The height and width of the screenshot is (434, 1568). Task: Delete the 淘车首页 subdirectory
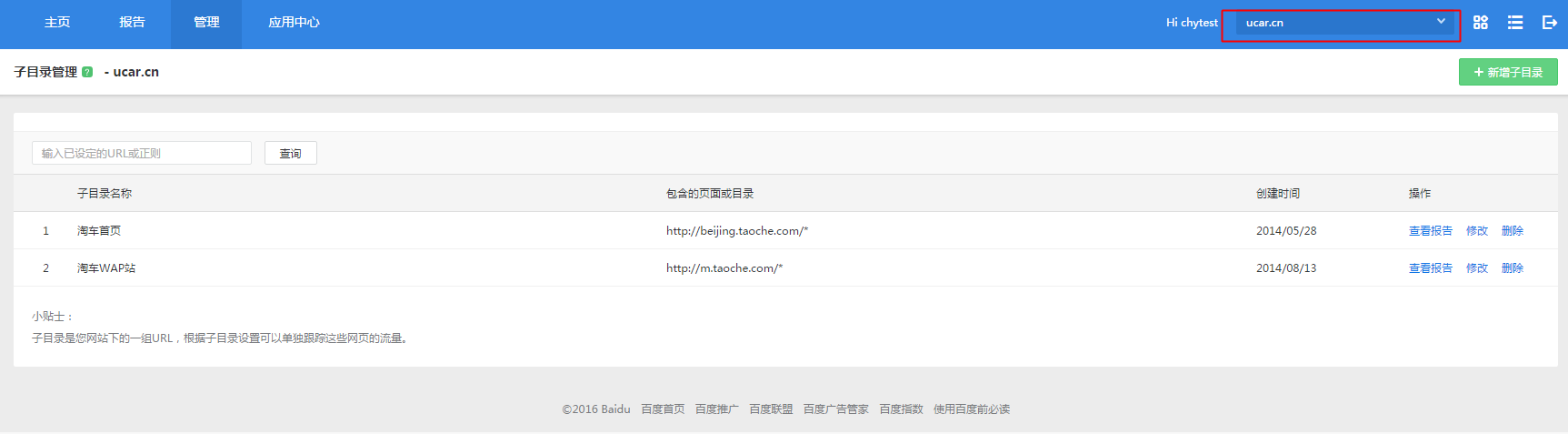[1512, 231]
